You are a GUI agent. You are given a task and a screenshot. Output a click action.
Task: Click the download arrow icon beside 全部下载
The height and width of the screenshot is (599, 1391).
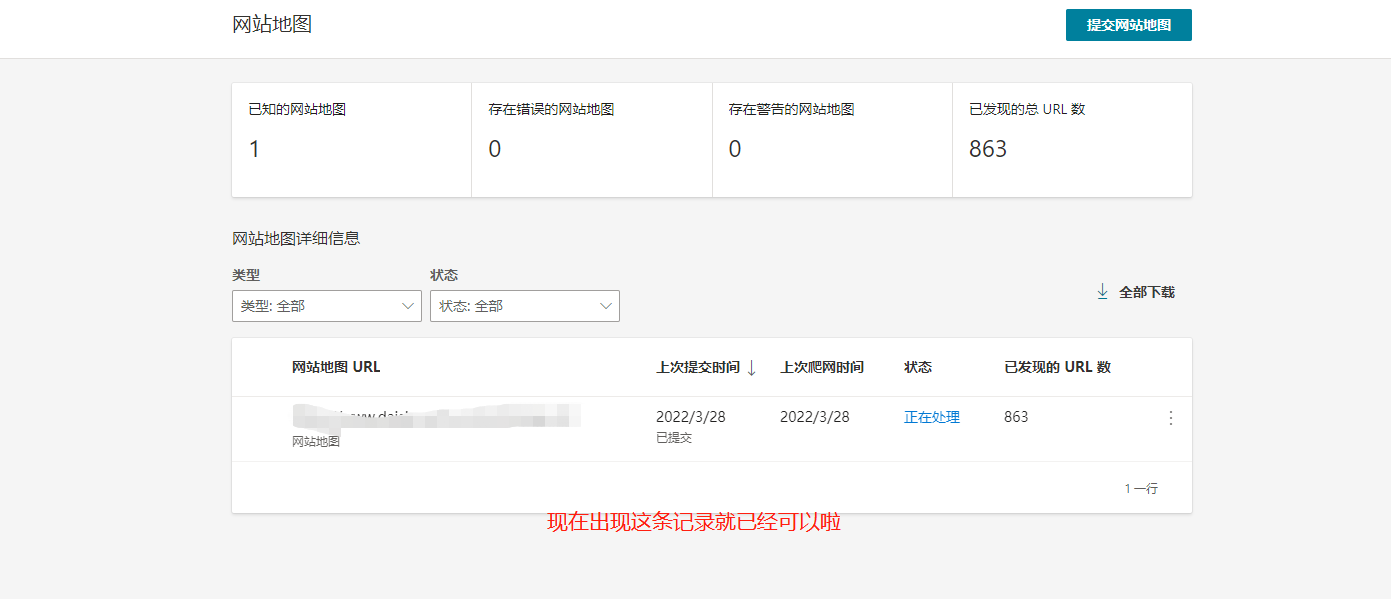[x=1102, y=292]
